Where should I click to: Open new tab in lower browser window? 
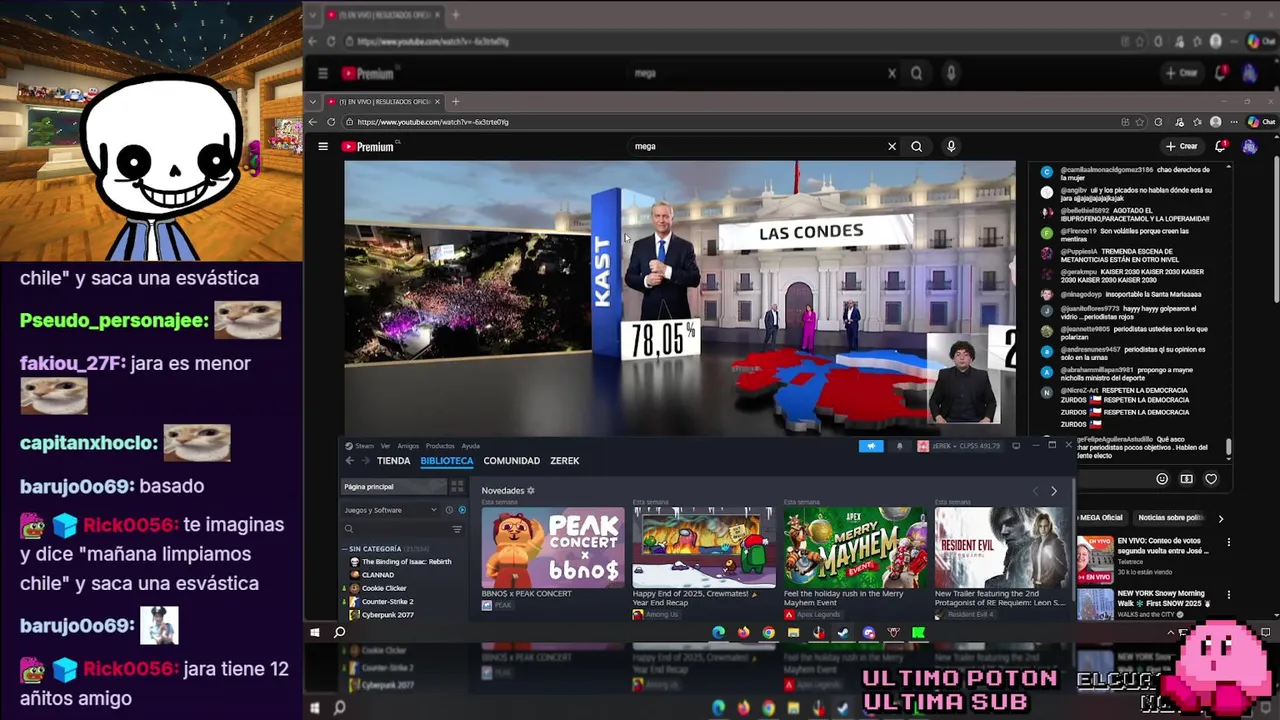(x=455, y=101)
